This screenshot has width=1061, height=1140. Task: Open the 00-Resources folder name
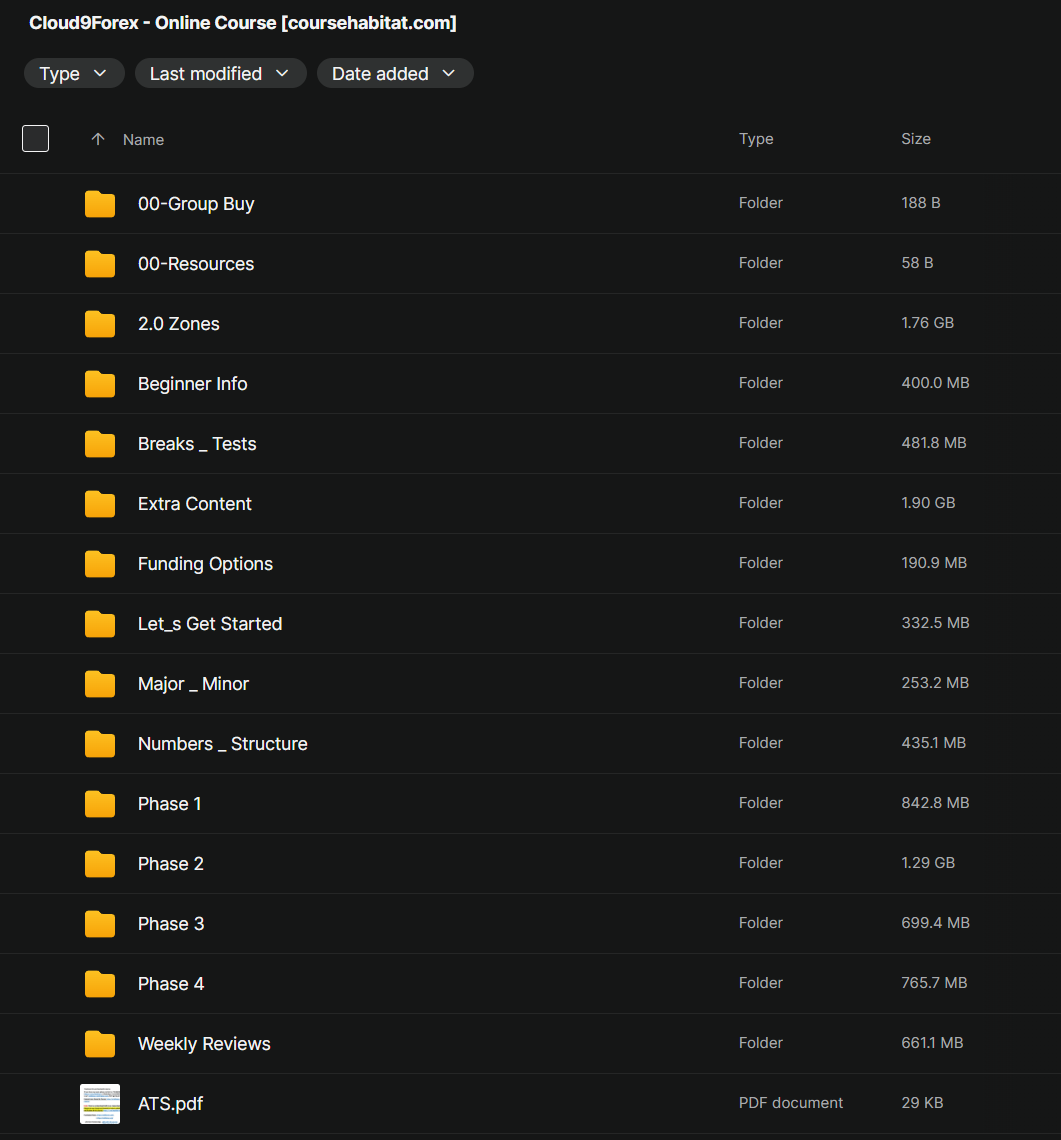(x=196, y=264)
